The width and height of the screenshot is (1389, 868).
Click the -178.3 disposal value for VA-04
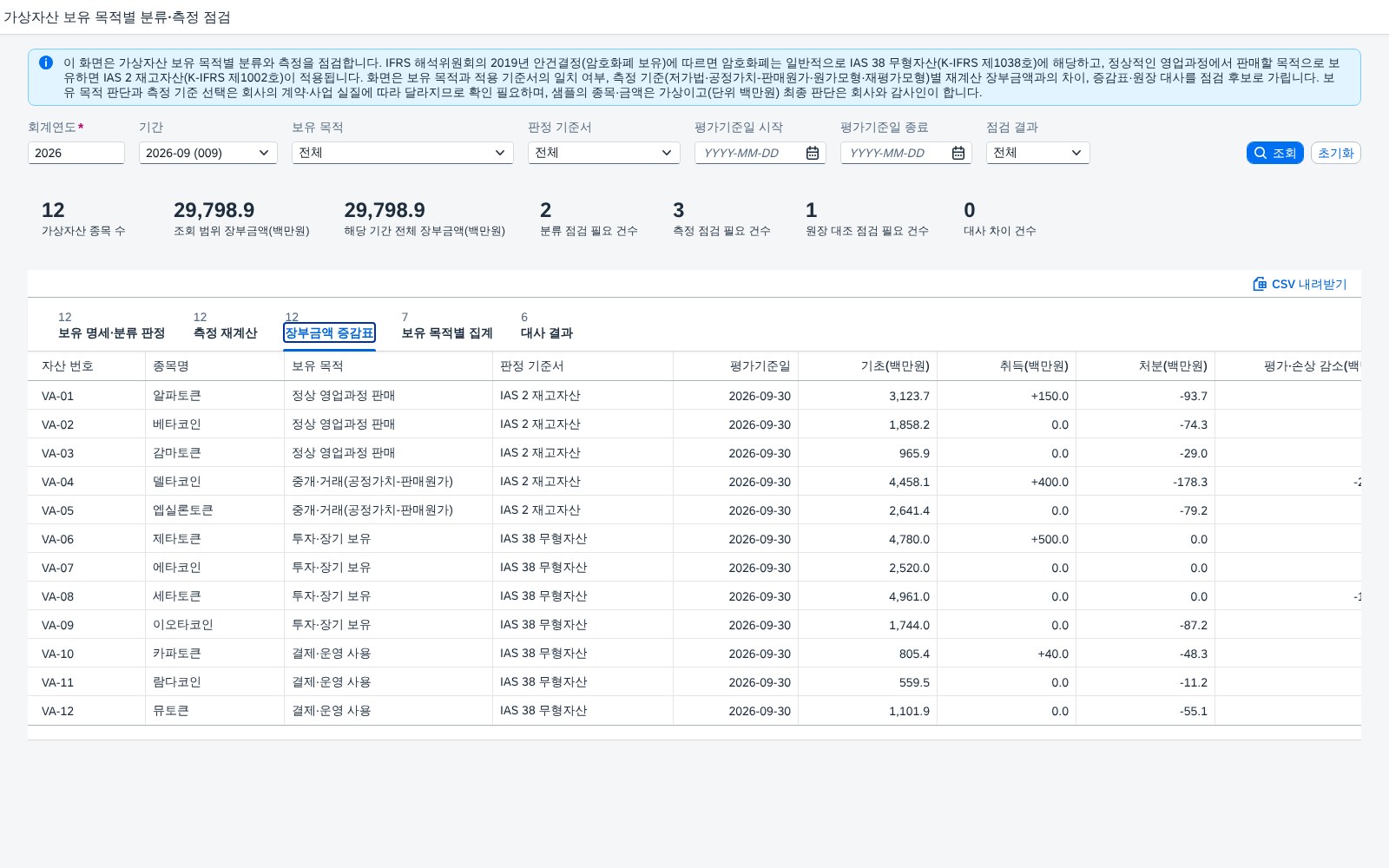pos(1146,482)
